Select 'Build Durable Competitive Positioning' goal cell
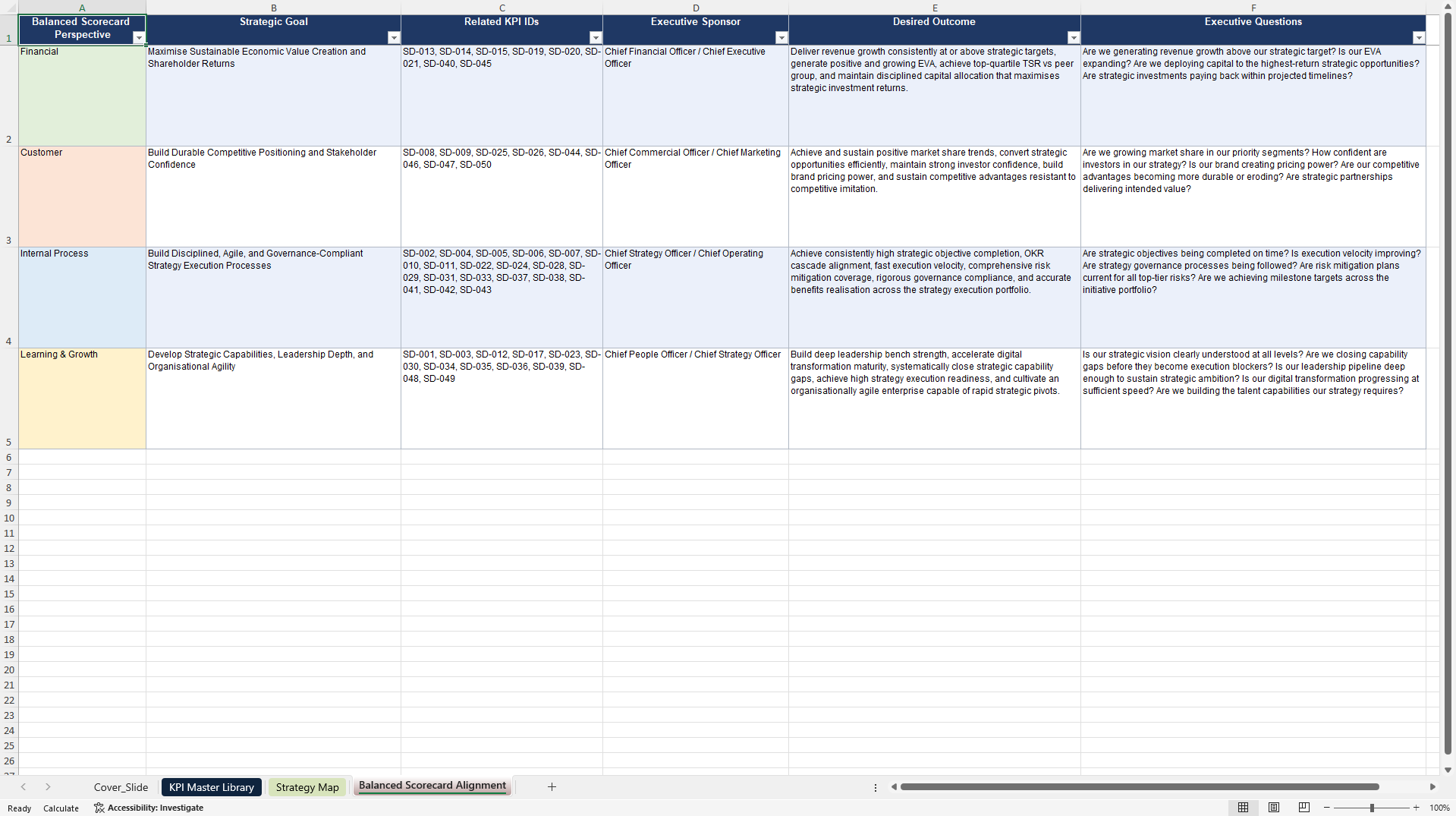 (x=273, y=197)
